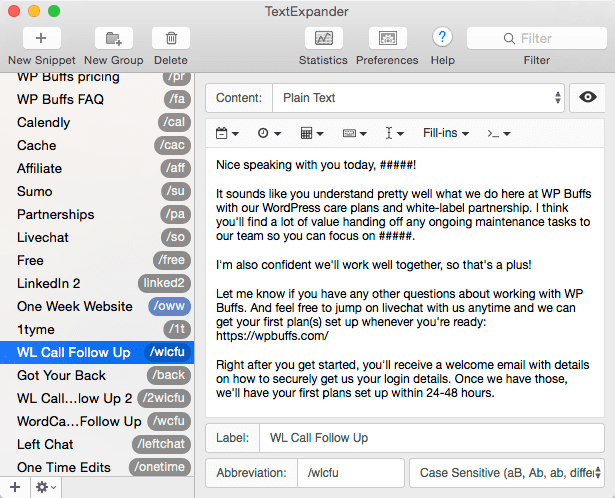
Task: Select the Livechat snippet
Action: [x=97, y=237]
